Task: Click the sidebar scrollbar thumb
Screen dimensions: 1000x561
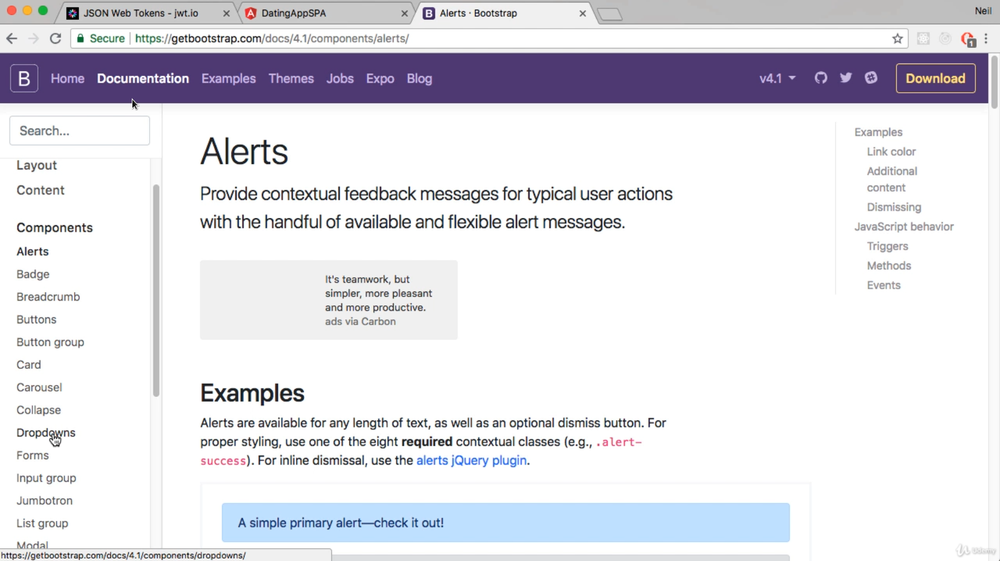Action: [156, 291]
